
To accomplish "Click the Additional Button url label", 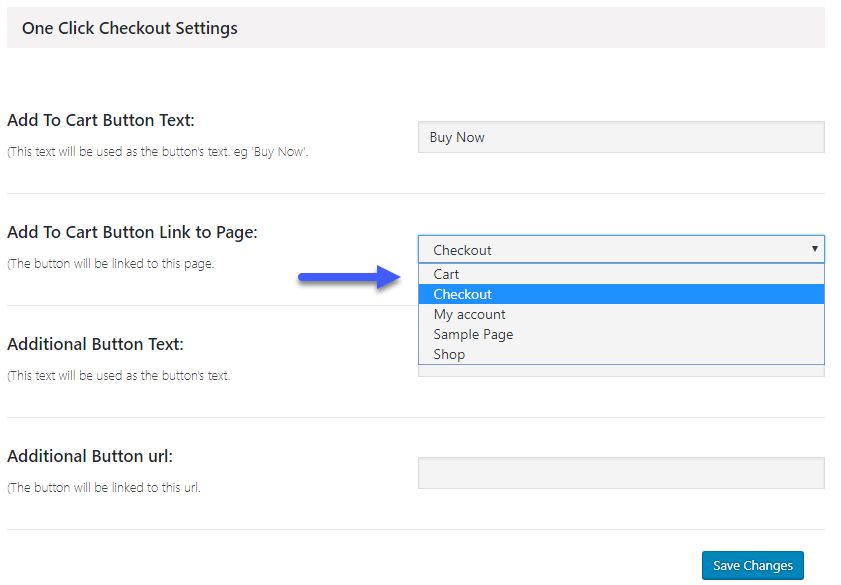I will tap(90, 456).
